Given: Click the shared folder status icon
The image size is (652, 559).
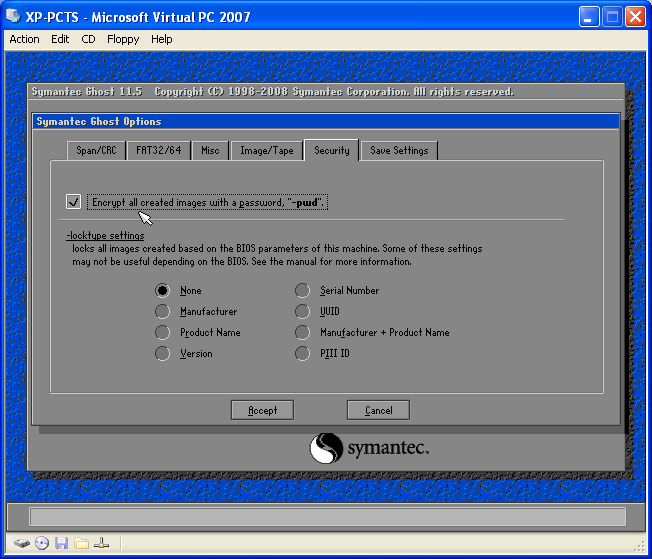Looking at the screenshot, I should [82, 543].
